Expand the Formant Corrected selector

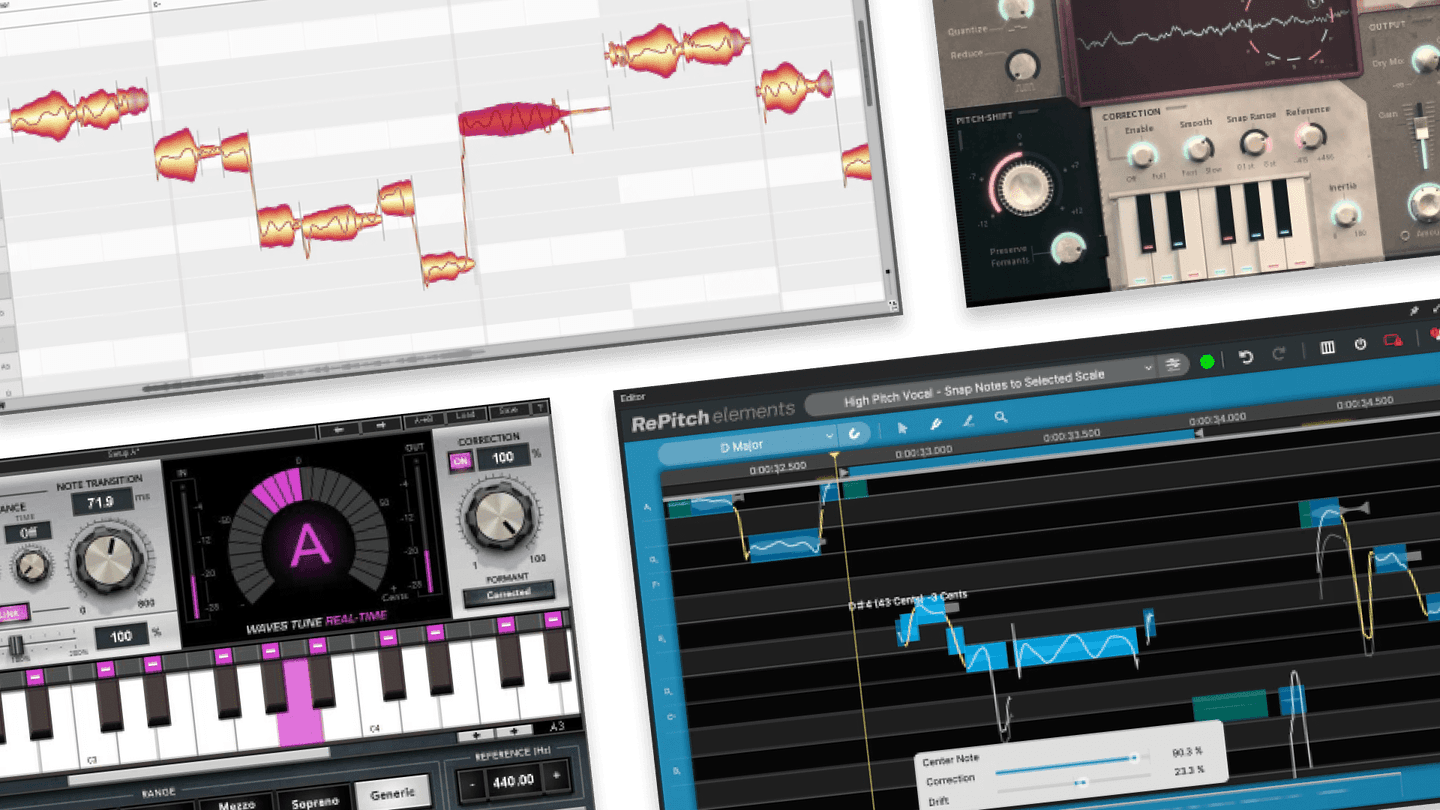[x=508, y=592]
